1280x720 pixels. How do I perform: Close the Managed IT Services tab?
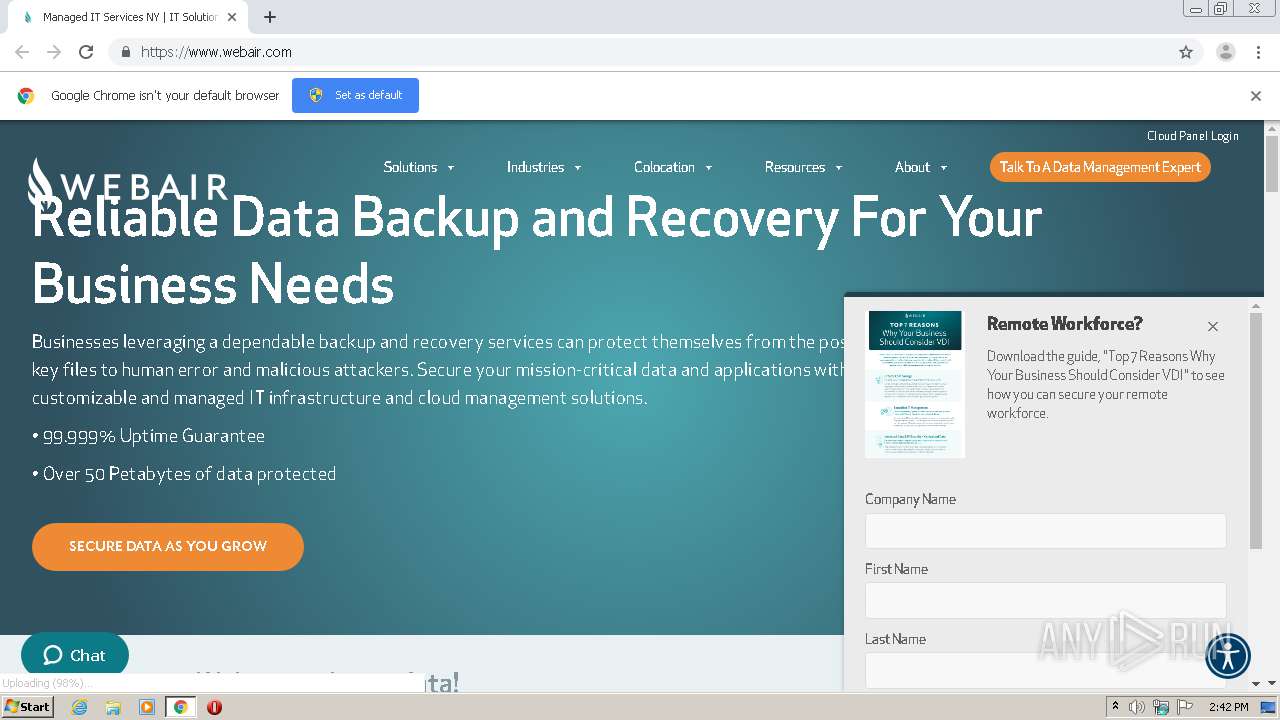pos(232,17)
